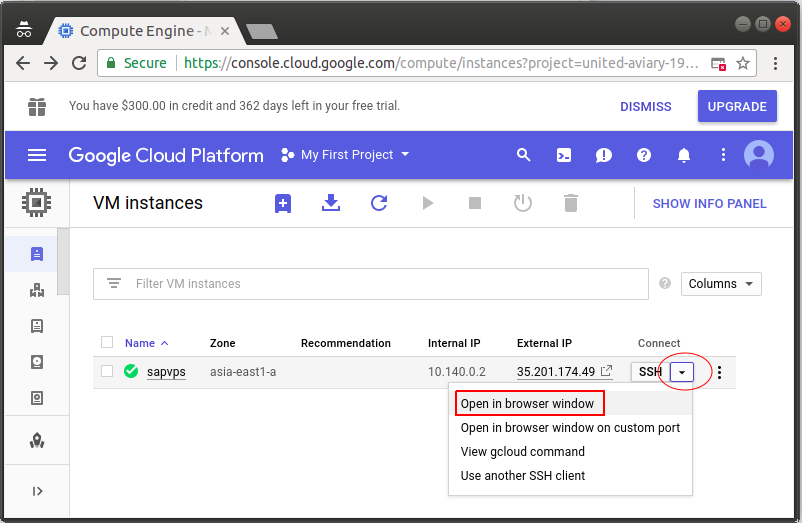Refresh the VM instances list

[379, 203]
